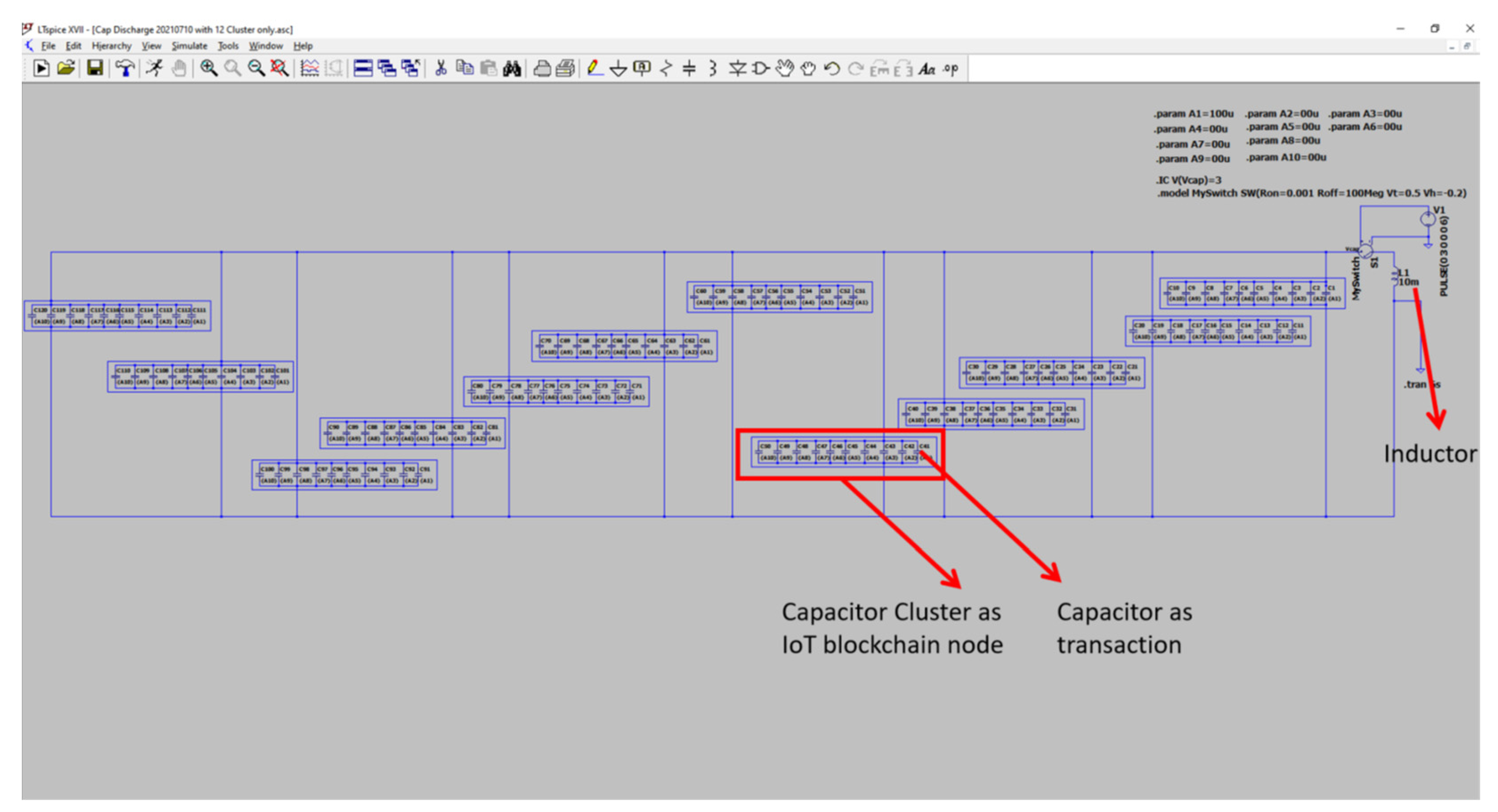Select the V1 voltage source symbol
This screenshot has height=812, width=1498.
tap(1428, 219)
